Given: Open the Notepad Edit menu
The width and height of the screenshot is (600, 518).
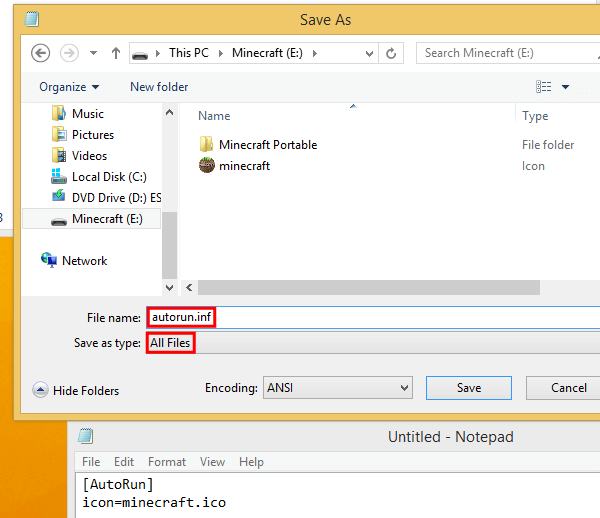Looking at the screenshot, I should (124, 462).
